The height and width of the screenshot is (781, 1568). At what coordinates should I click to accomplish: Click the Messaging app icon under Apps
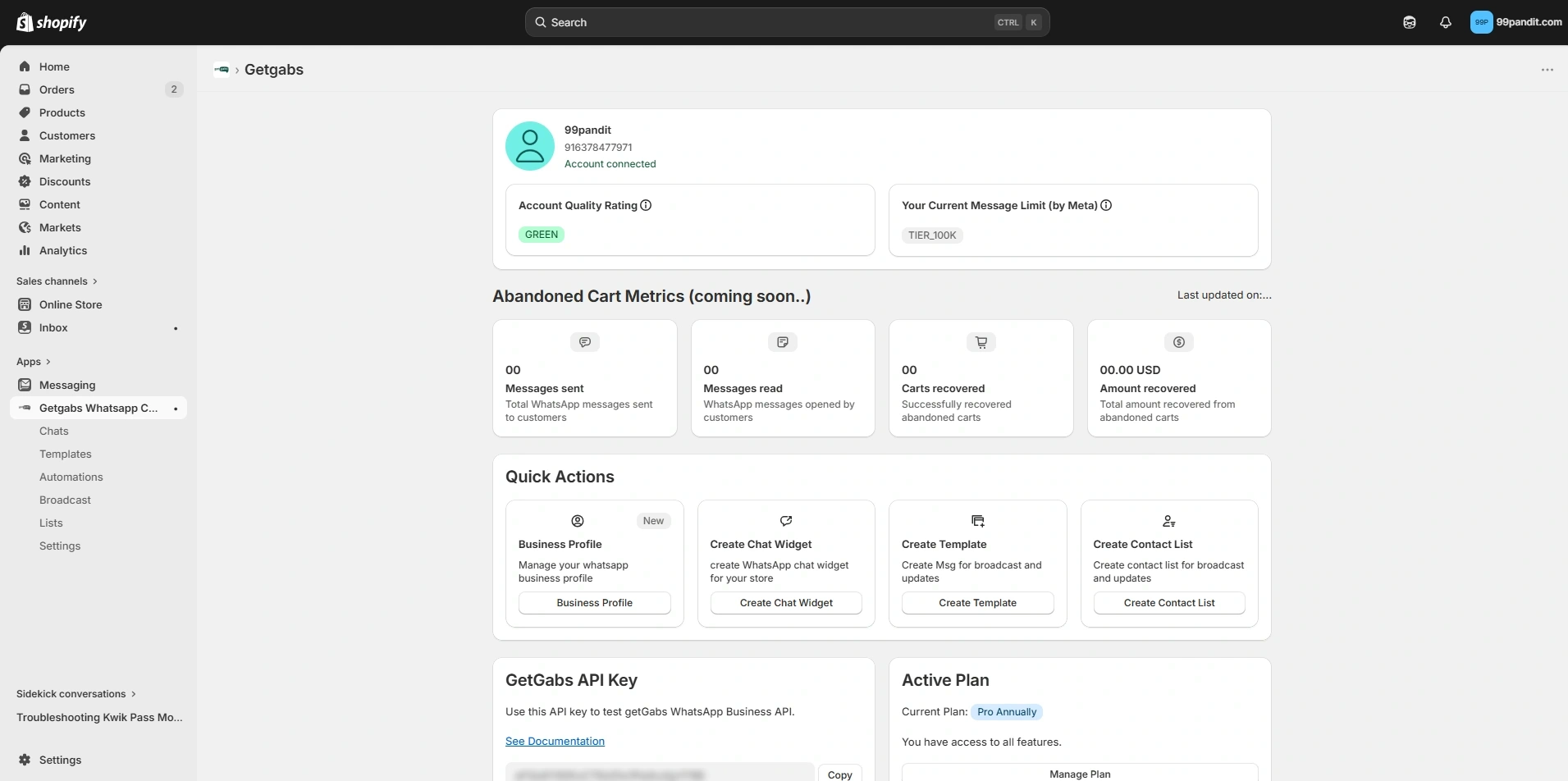(25, 385)
